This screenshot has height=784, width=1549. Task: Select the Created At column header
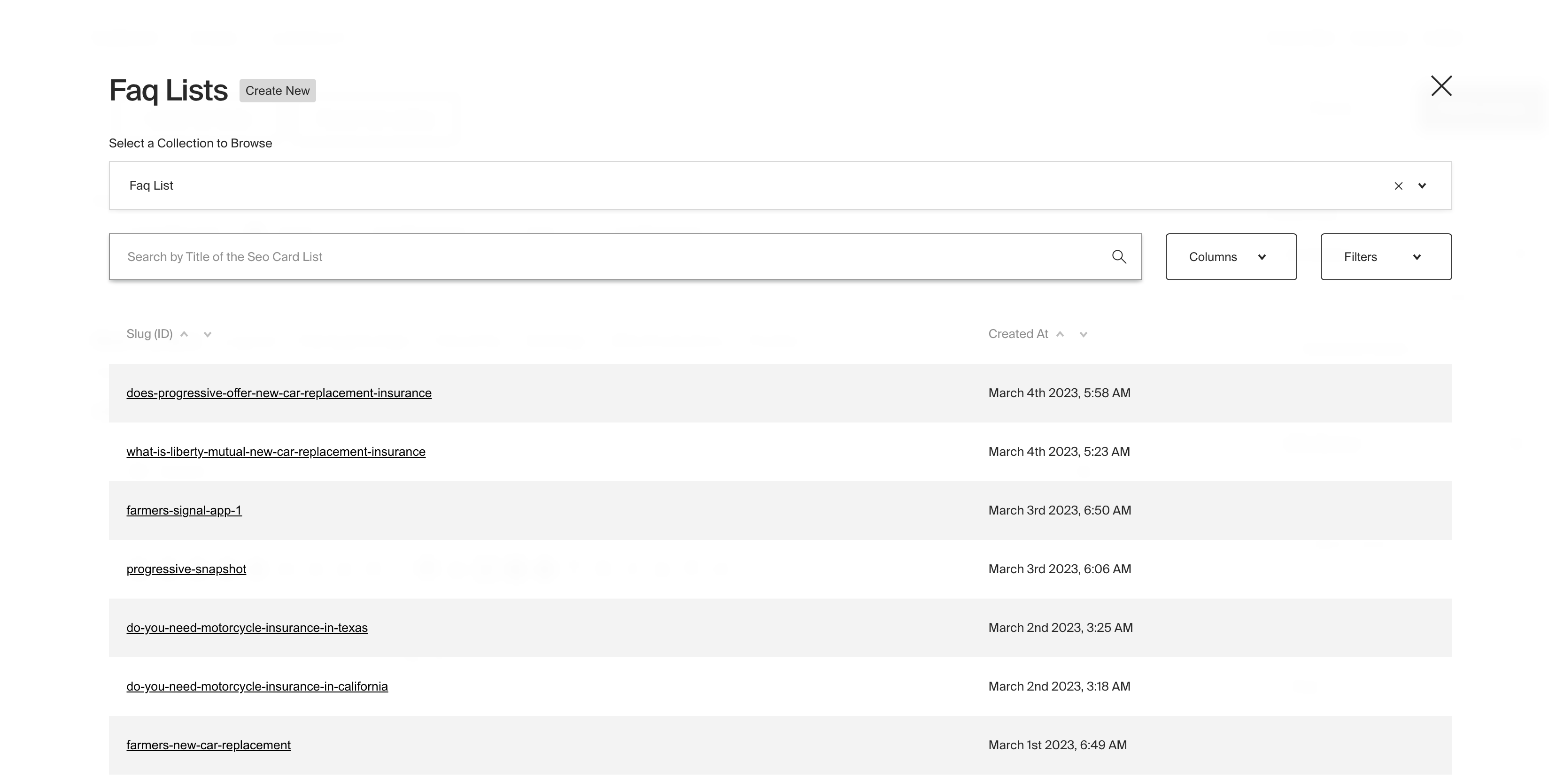coord(1018,334)
